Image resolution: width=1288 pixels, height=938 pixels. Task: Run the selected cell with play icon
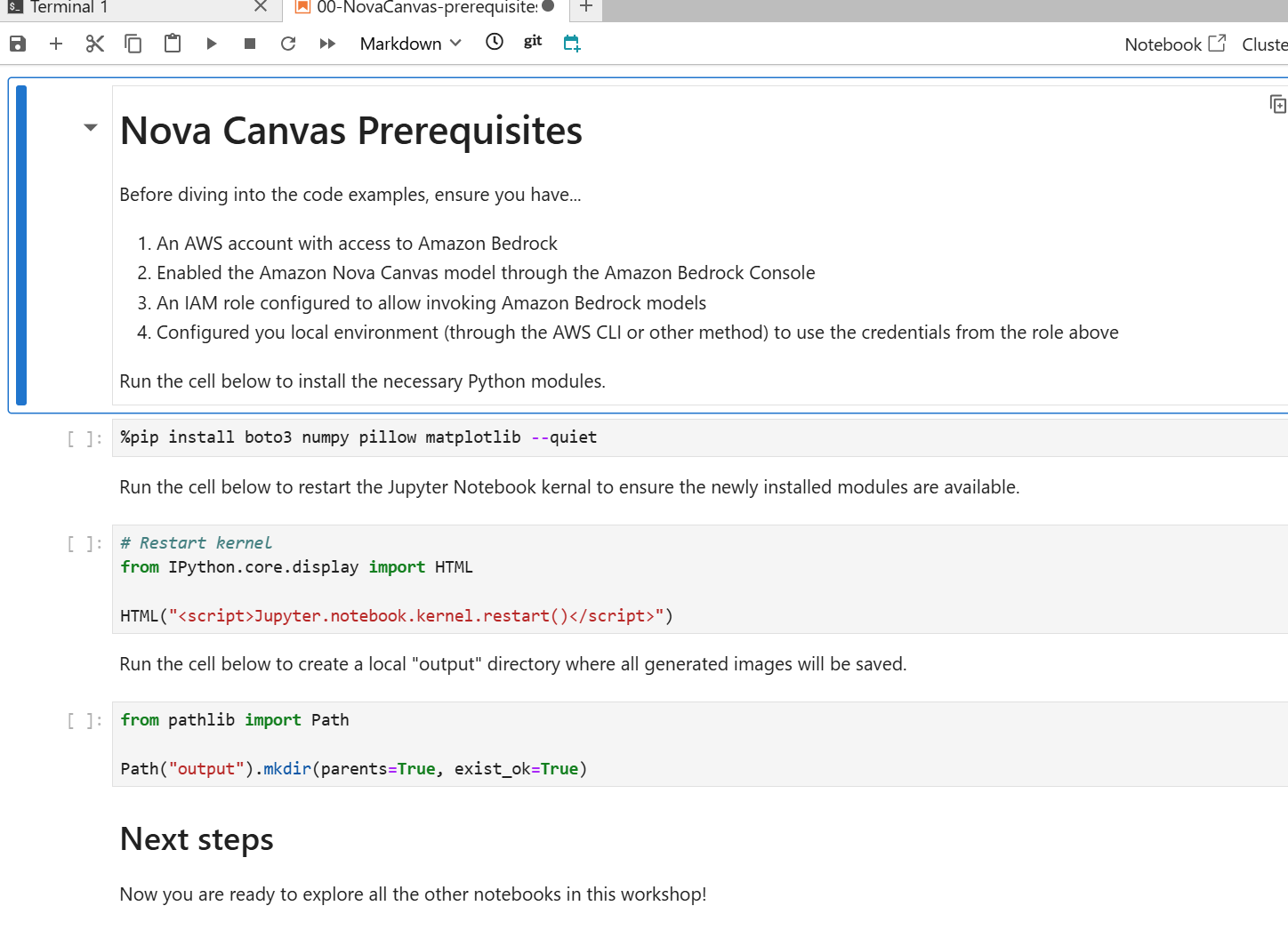click(x=211, y=44)
